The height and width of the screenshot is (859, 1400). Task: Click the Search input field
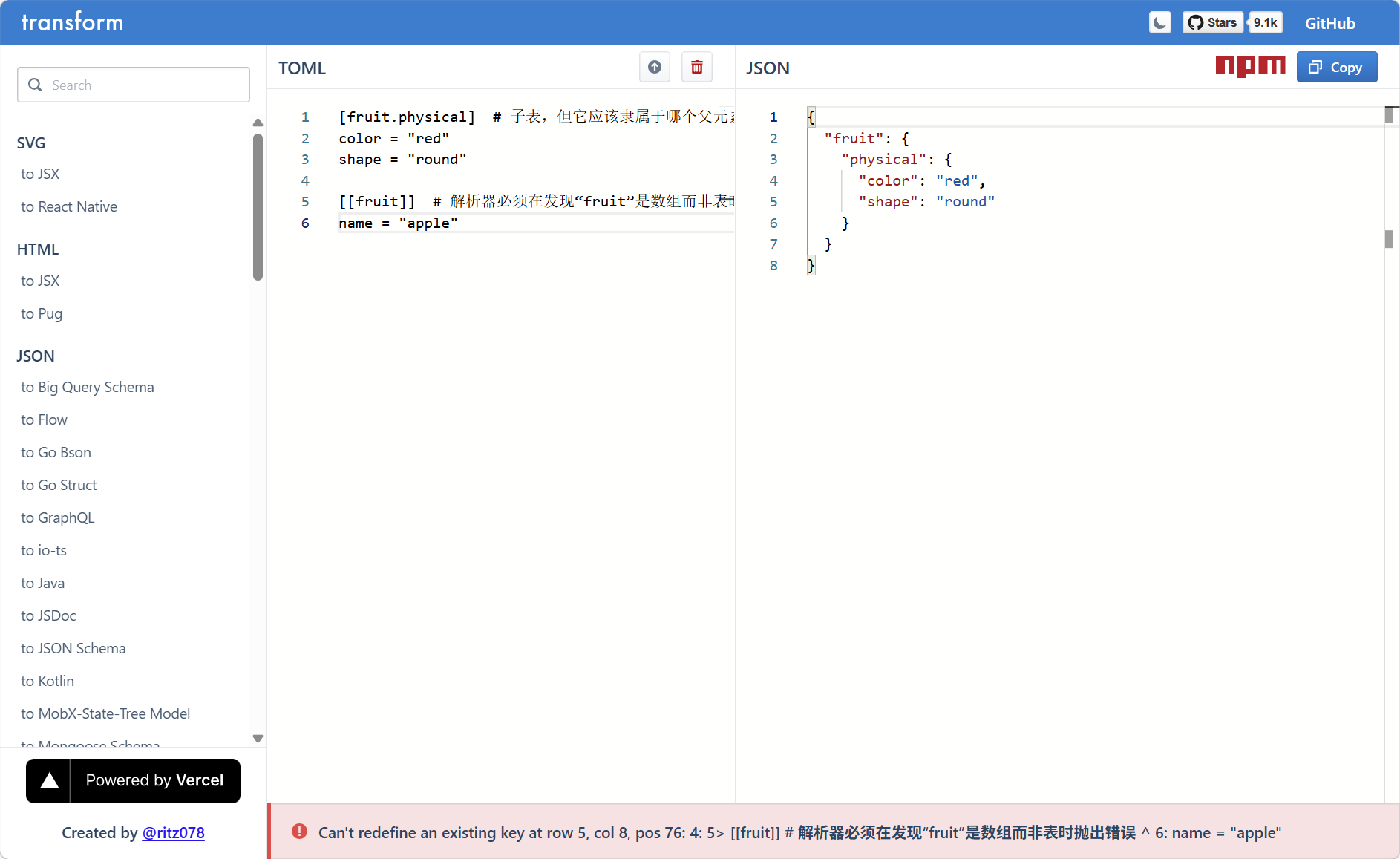click(x=134, y=85)
